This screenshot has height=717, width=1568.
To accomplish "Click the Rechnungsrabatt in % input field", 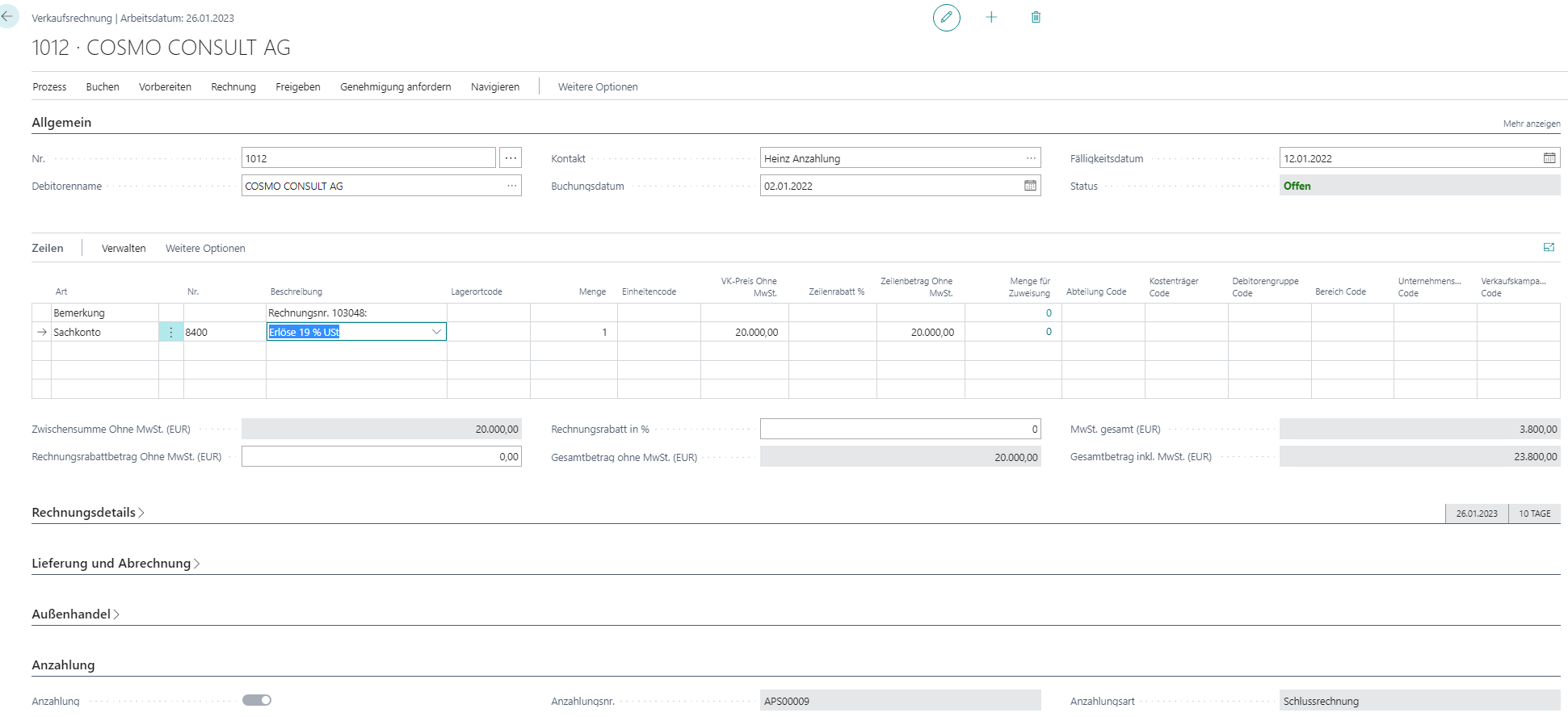I will coord(899,430).
